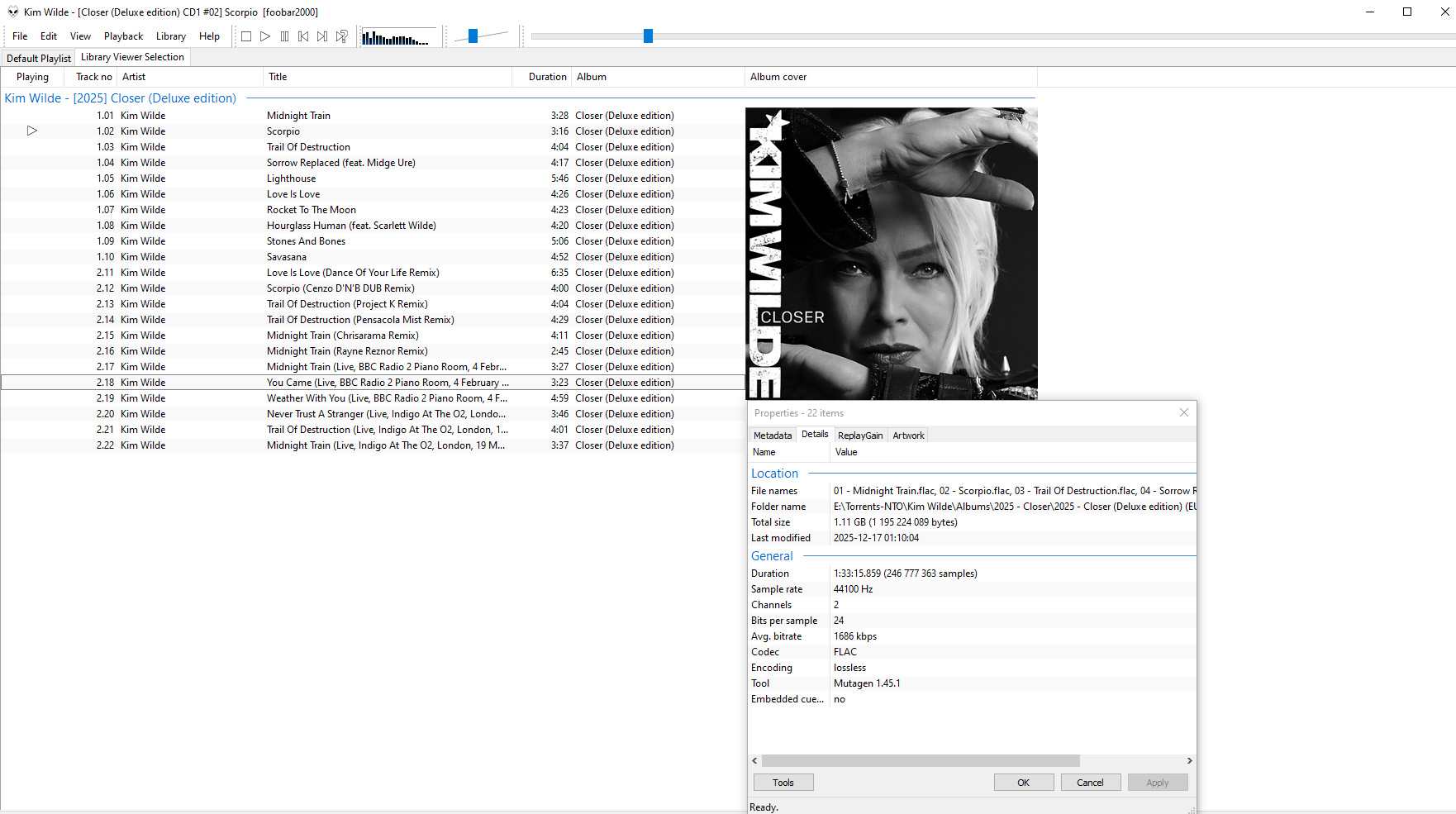The height and width of the screenshot is (814, 1456).
Task: Click the Cancel button
Action: pyautogui.click(x=1090, y=783)
